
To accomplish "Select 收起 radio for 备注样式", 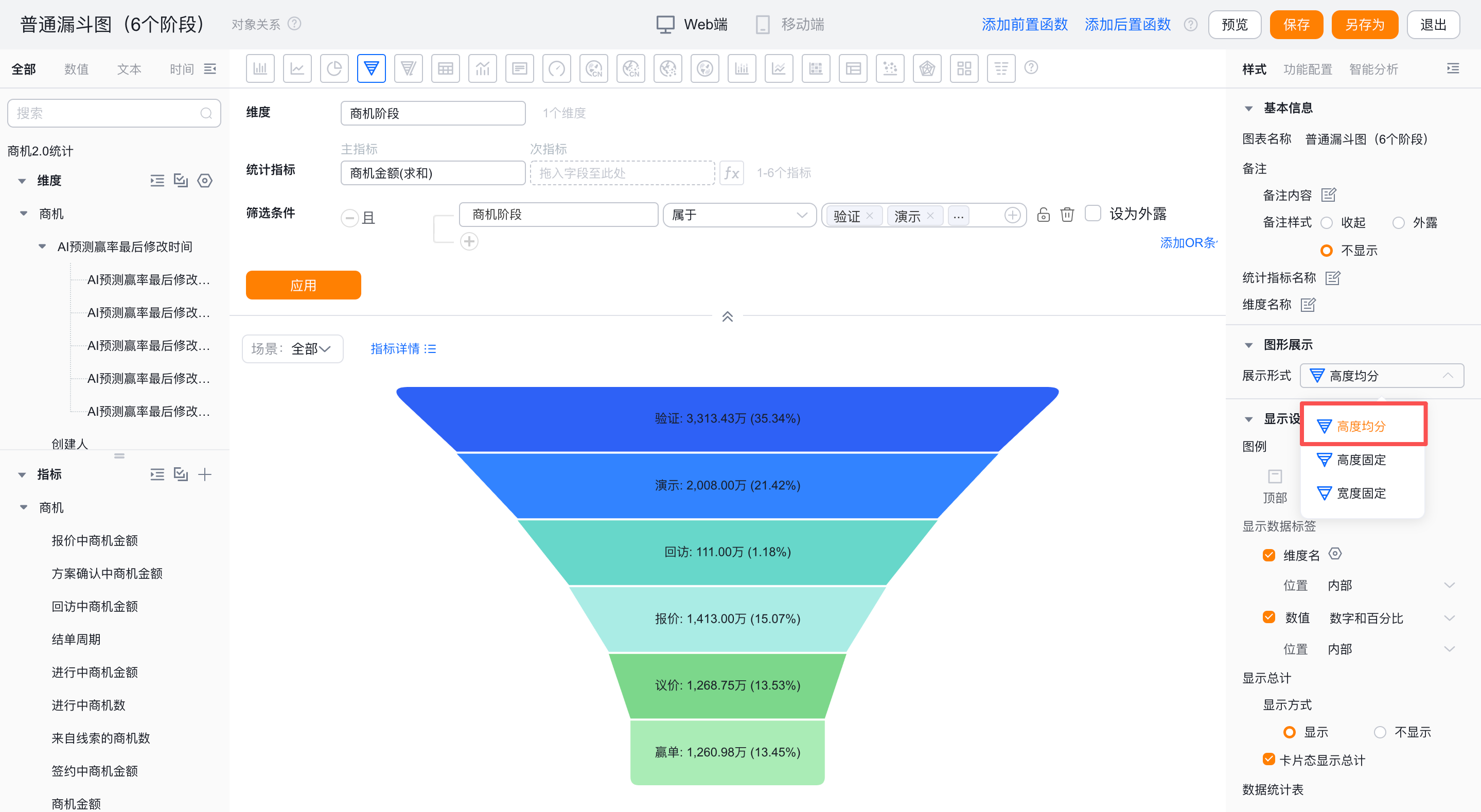I will tap(1327, 222).
